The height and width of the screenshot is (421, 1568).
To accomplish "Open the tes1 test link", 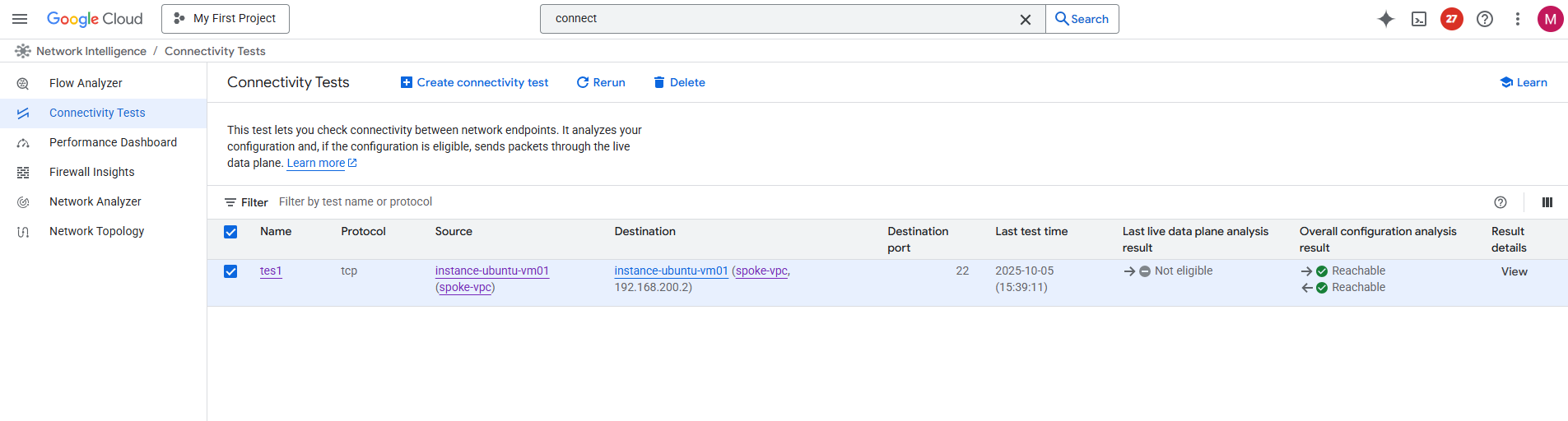I will click(x=271, y=271).
